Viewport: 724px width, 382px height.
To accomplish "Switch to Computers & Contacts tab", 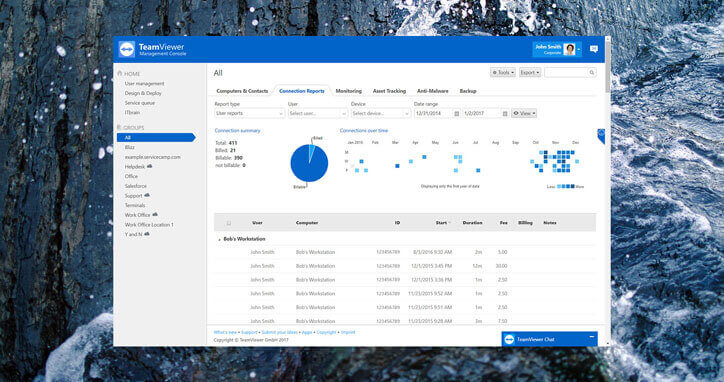I will click(242, 91).
